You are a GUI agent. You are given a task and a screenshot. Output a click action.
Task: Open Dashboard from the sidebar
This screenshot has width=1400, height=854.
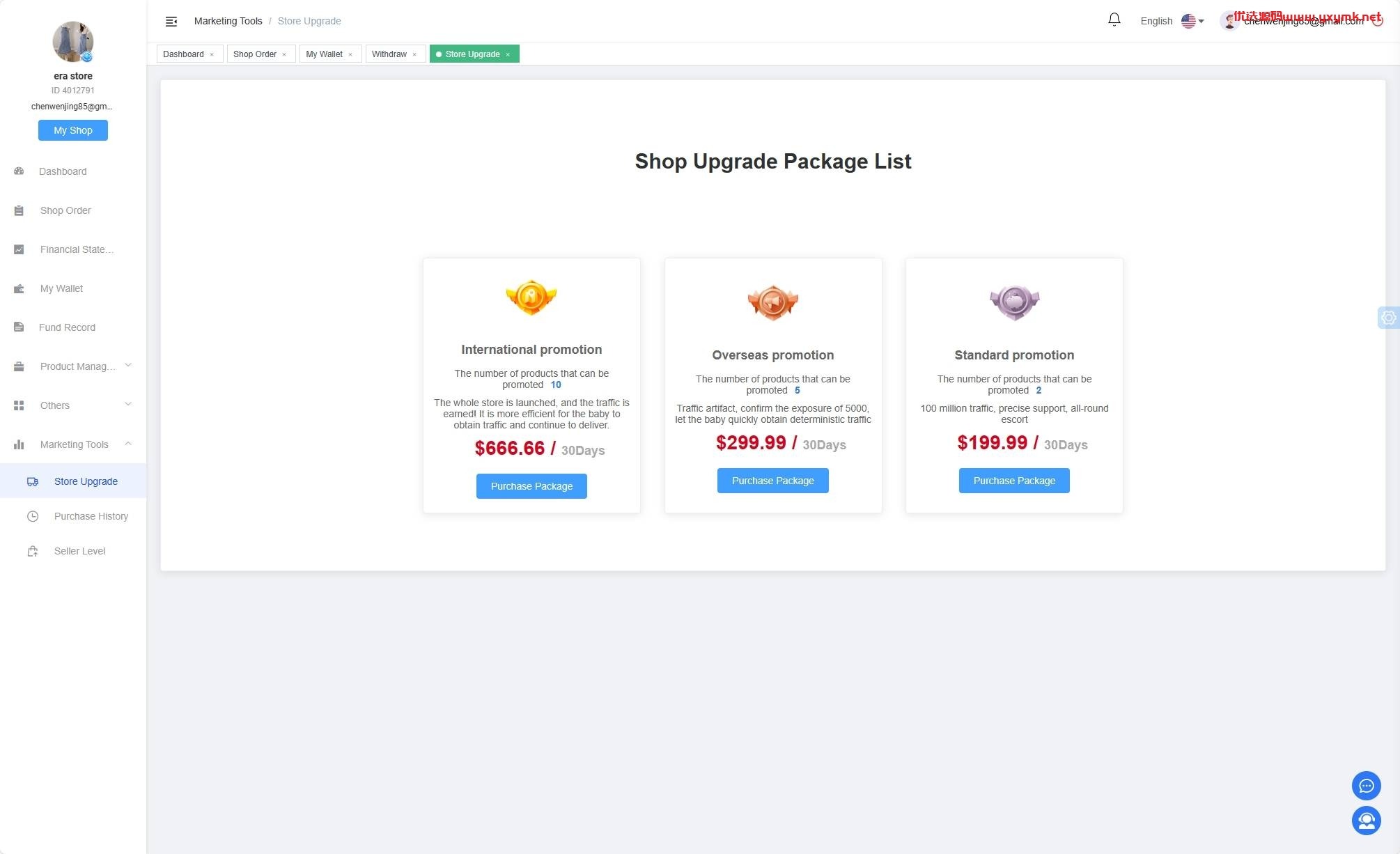click(63, 171)
